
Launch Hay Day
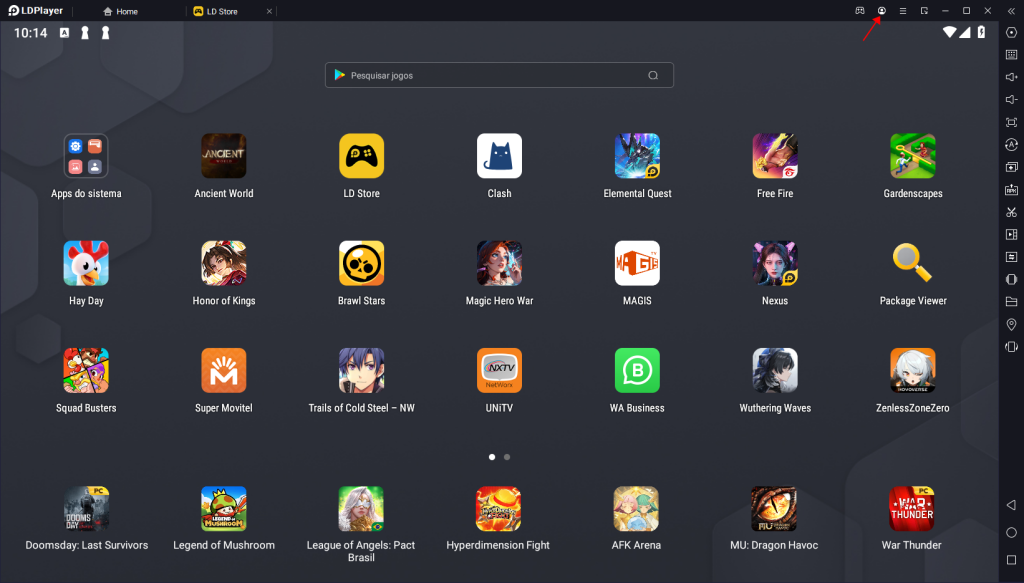(x=86, y=263)
